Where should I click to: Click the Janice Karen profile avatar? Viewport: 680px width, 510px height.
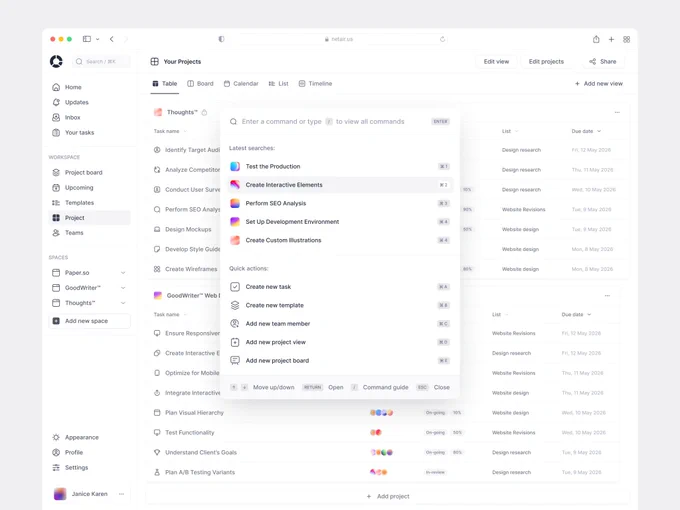(x=60, y=494)
